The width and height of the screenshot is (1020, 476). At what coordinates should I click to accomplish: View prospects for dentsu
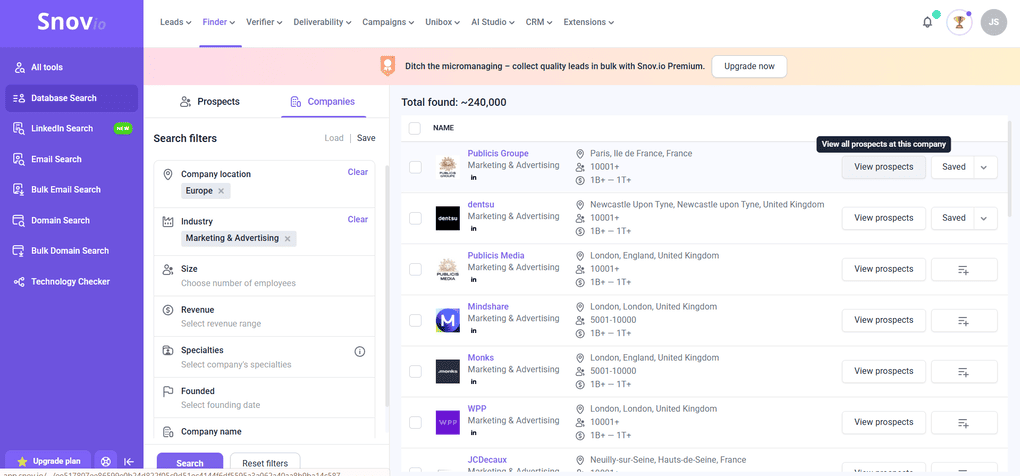[883, 218]
